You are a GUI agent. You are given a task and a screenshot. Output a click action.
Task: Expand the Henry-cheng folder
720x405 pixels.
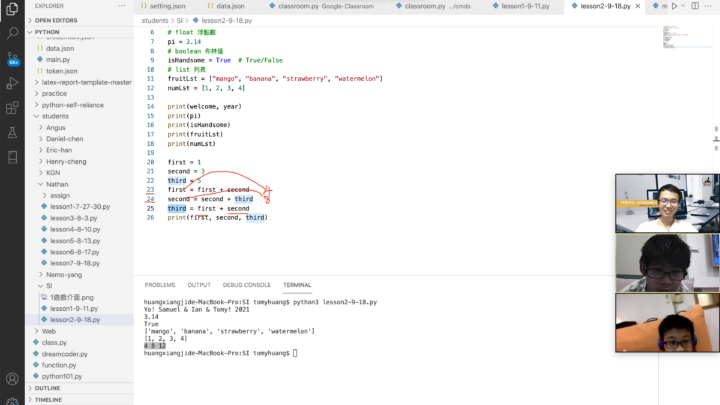(66, 161)
